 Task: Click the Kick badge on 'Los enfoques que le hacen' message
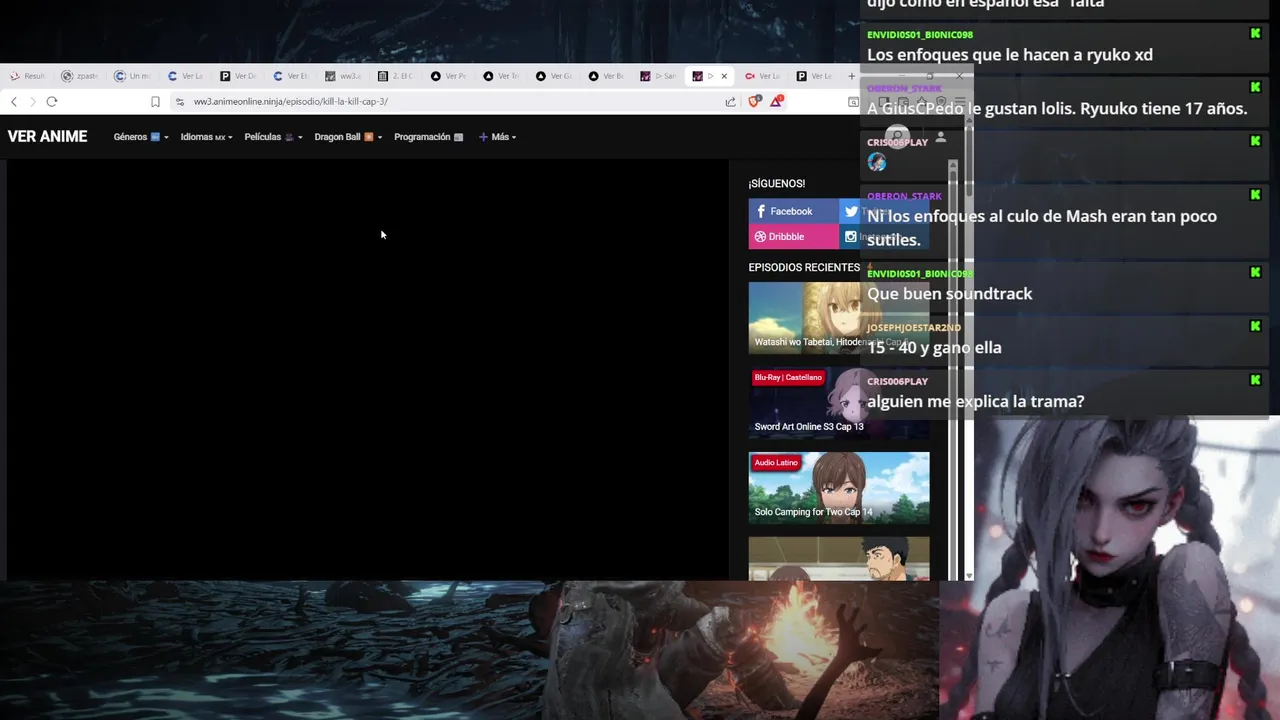tap(1256, 34)
